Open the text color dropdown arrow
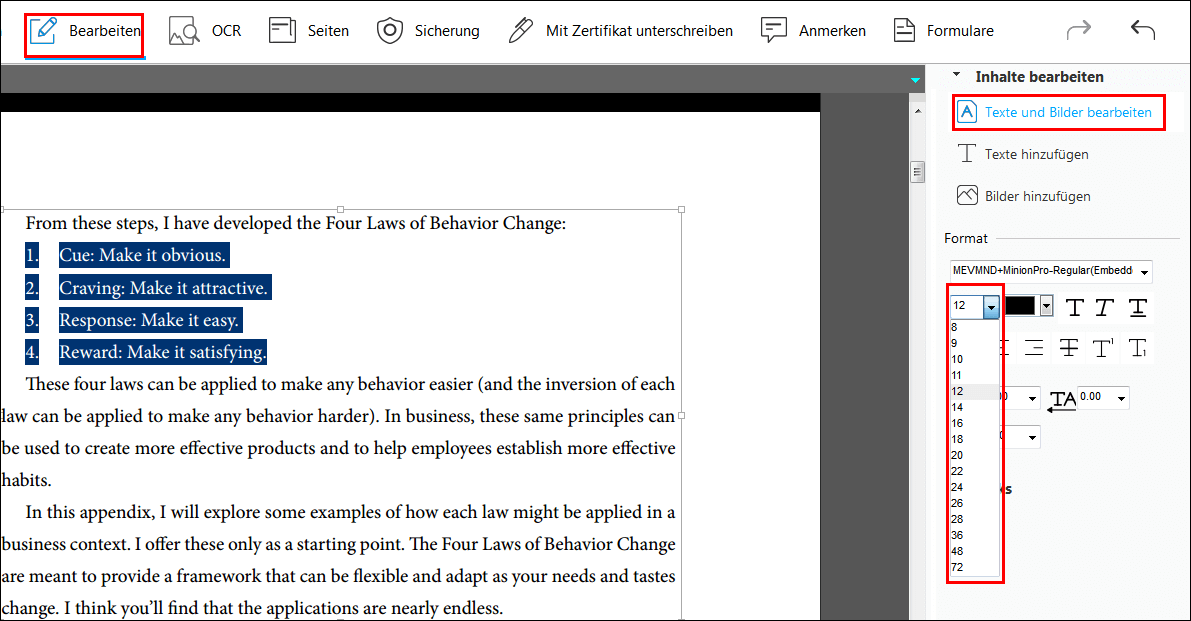1191x621 pixels. click(x=1047, y=306)
